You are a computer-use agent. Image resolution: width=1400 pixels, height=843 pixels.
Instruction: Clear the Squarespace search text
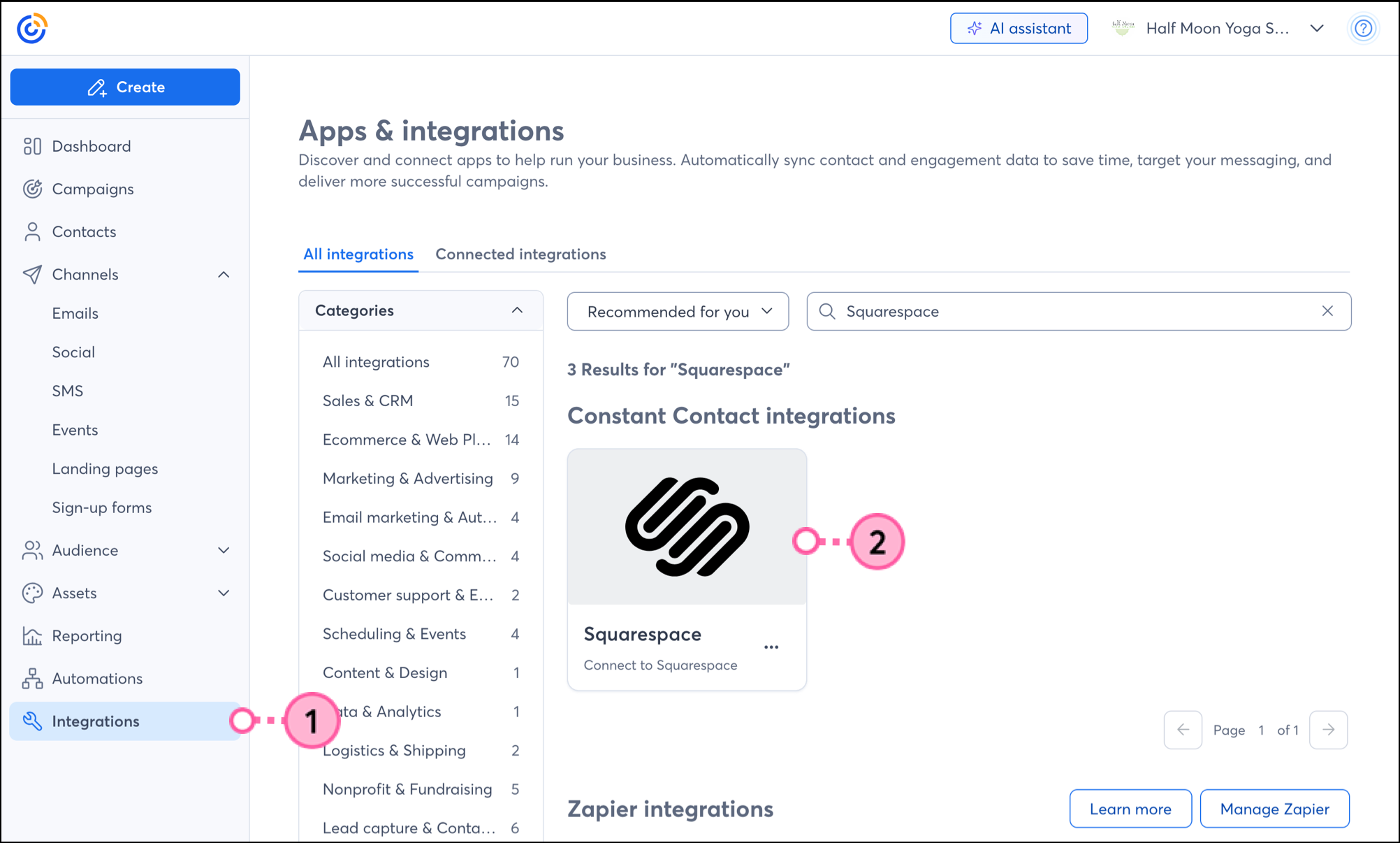[x=1327, y=311]
